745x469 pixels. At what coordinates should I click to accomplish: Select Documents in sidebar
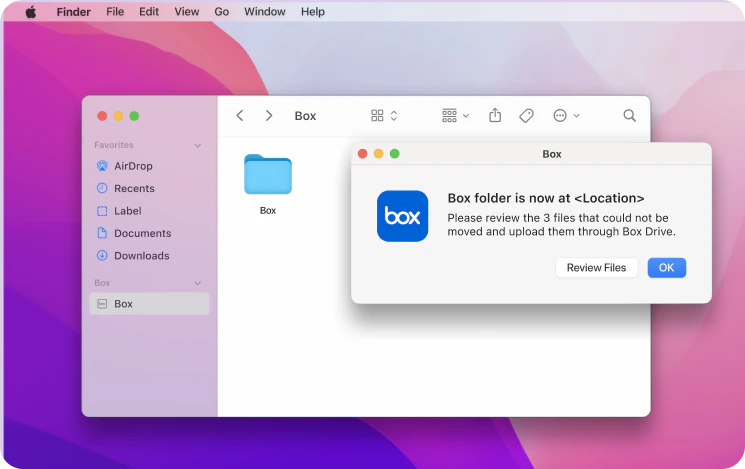(149, 233)
